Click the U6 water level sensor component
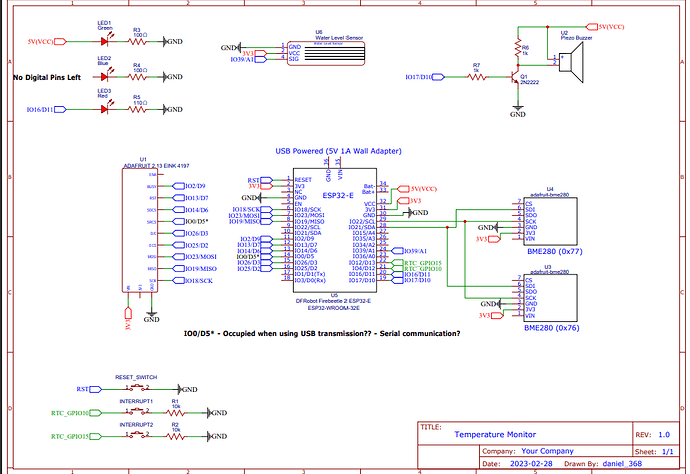The width and height of the screenshot is (690, 474). click(326, 54)
